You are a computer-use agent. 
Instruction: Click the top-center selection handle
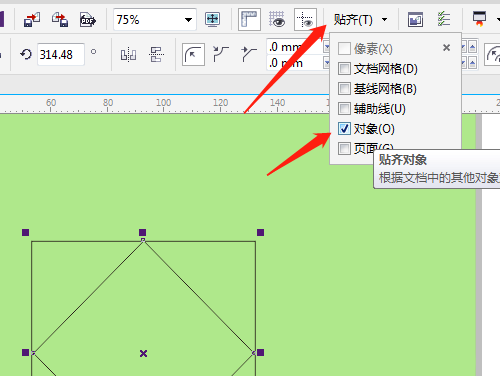(x=142, y=232)
